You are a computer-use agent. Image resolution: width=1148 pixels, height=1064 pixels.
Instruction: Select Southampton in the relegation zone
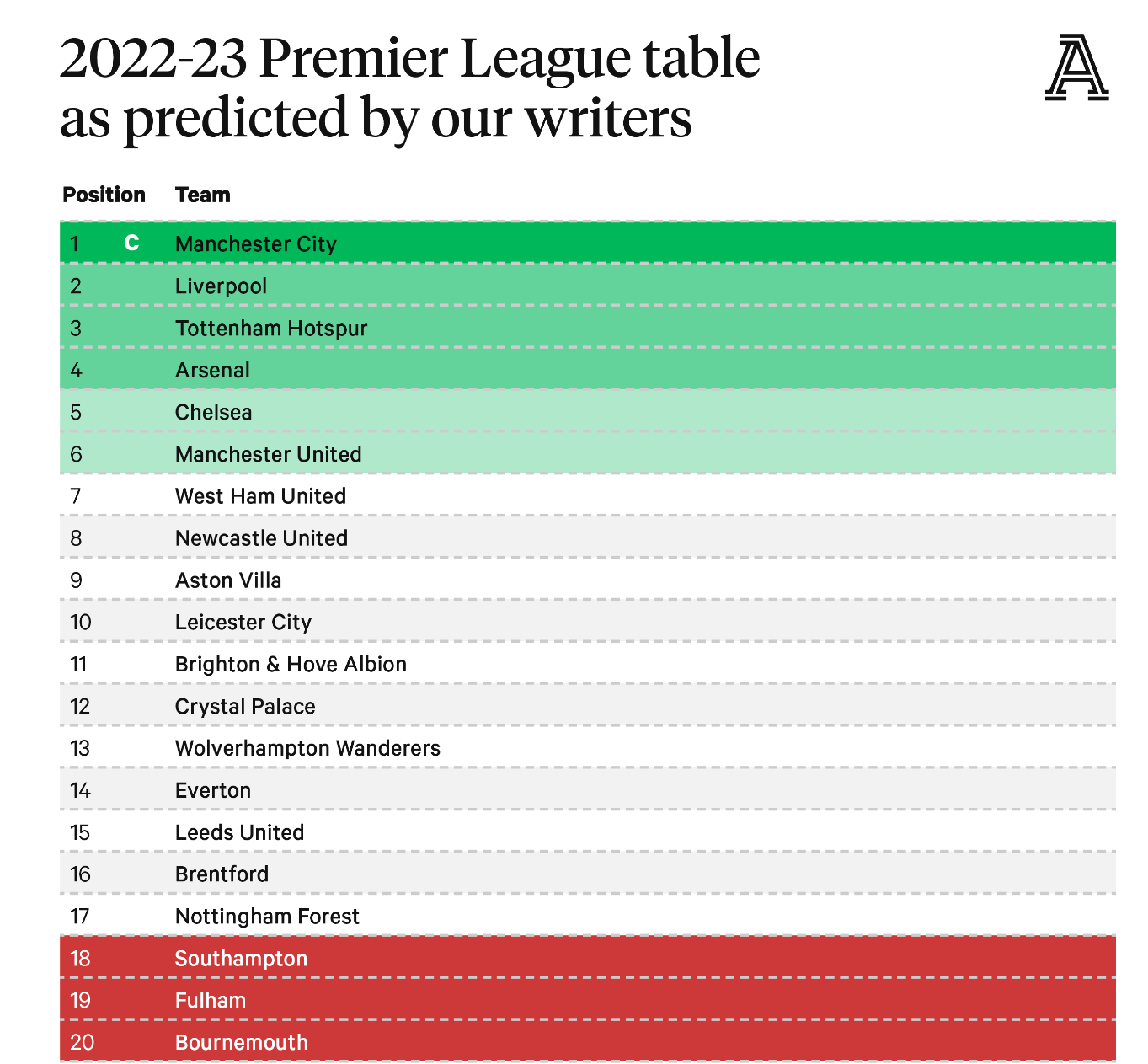[241, 959]
